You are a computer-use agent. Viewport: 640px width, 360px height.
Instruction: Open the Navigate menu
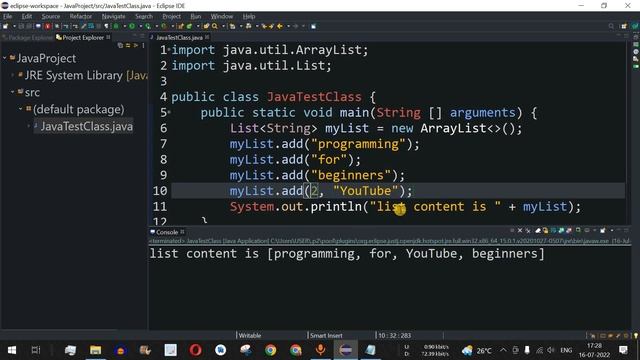113,16
